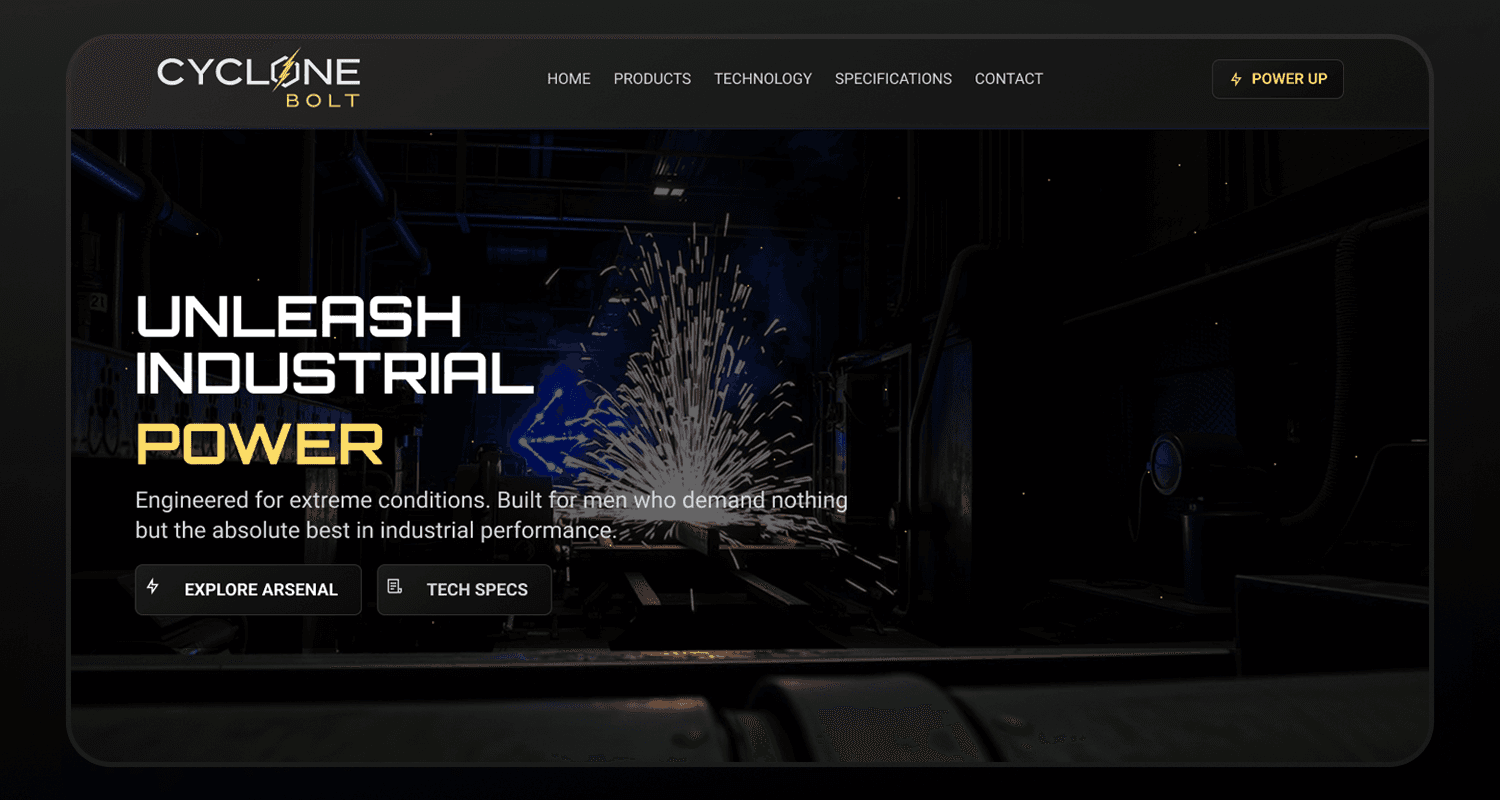Click the bolt icon inside the POWER UP button

point(1236,78)
